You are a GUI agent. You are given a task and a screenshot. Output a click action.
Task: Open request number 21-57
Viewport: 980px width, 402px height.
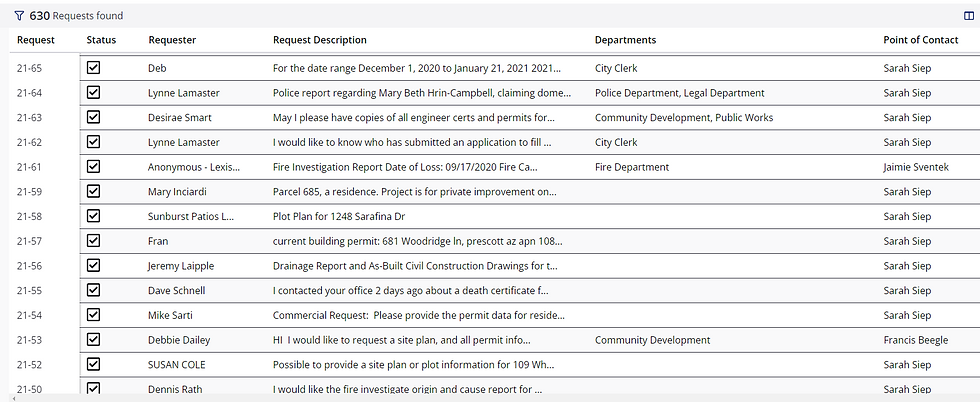29,241
